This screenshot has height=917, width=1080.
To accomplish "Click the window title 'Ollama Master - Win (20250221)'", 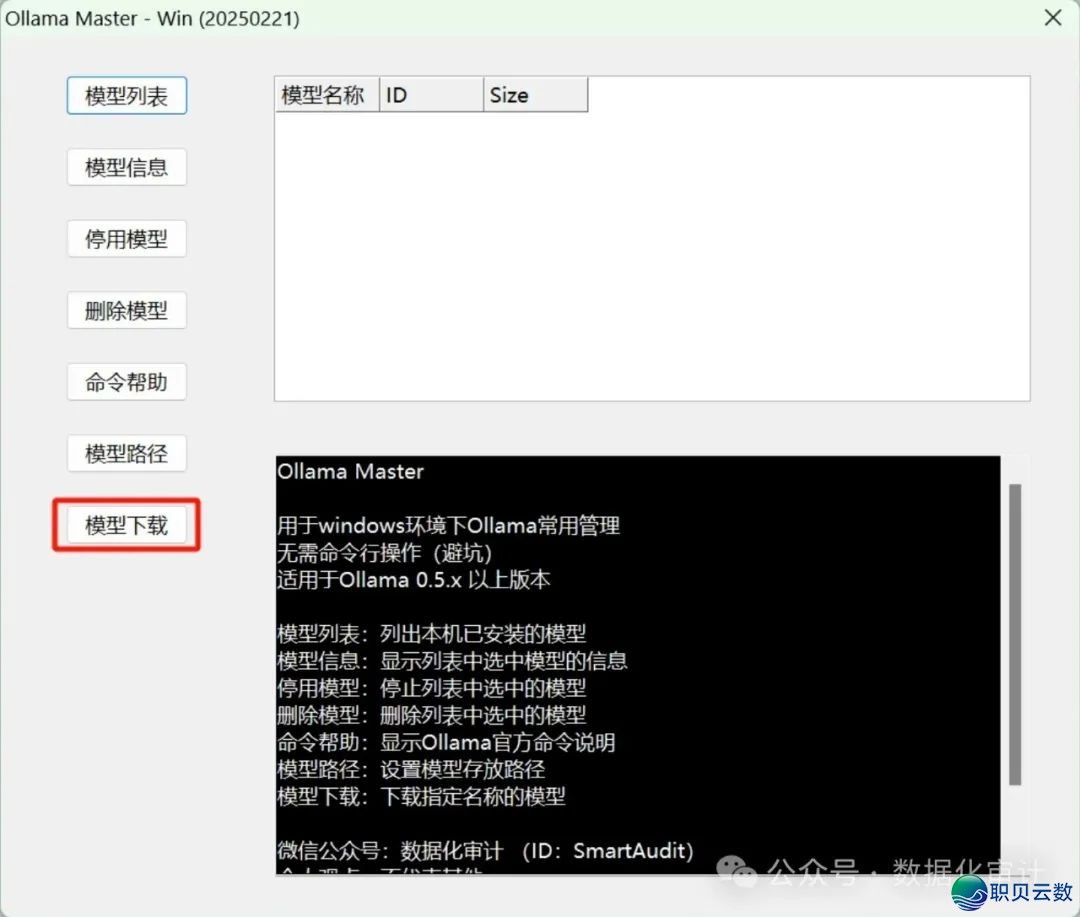I will [x=152, y=19].
